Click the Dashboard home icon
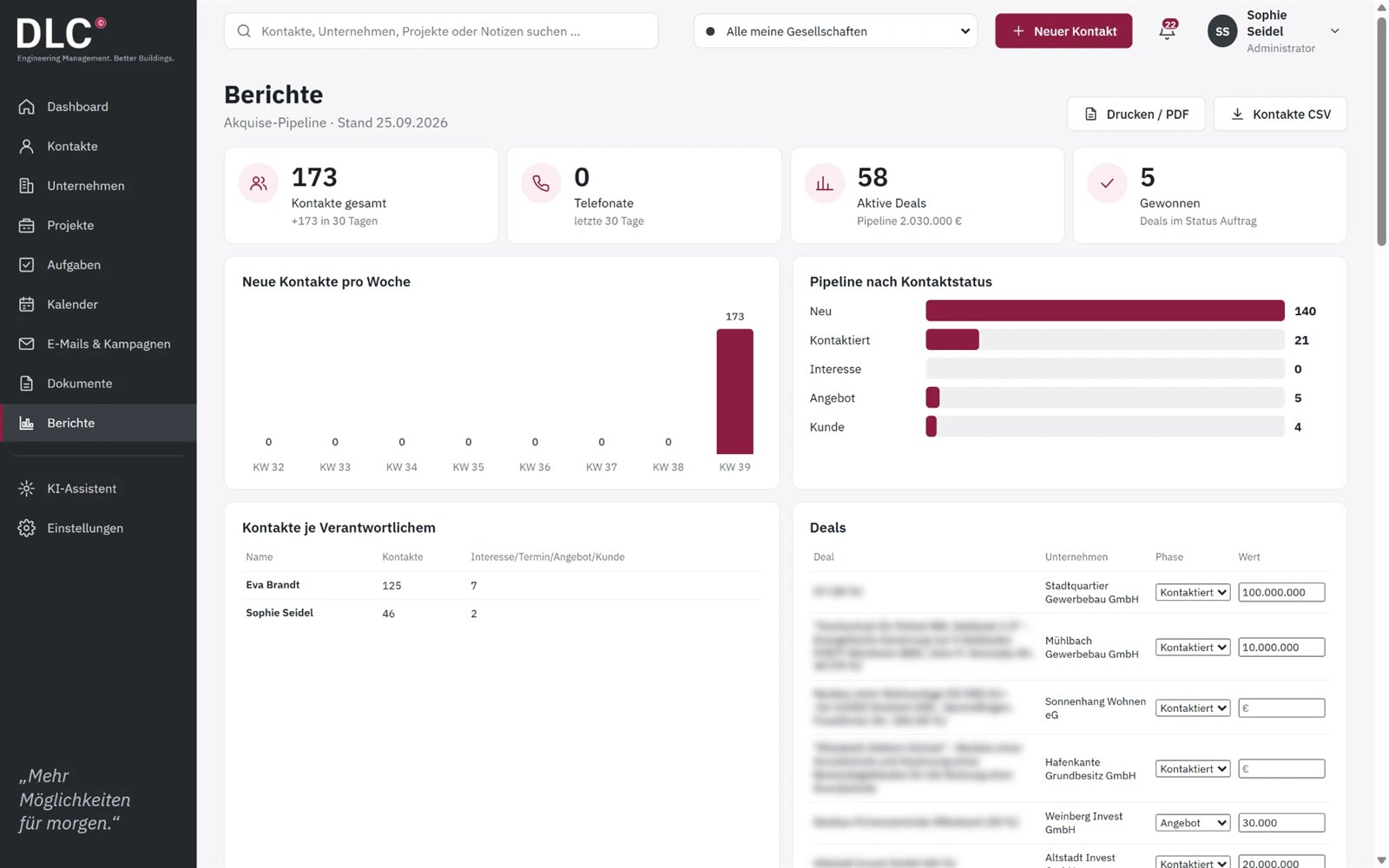Image resolution: width=1389 pixels, height=868 pixels. tap(27, 107)
